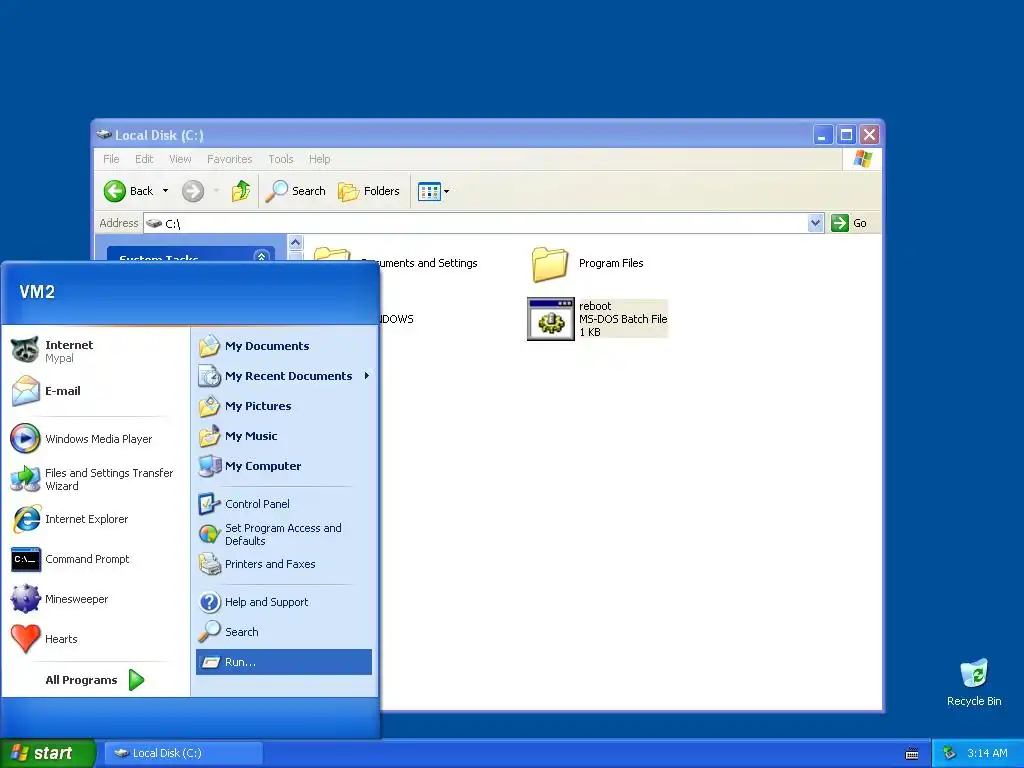1024x768 pixels.
Task: Open Printers and Faxes
Action: pyautogui.click(x=283, y=564)
